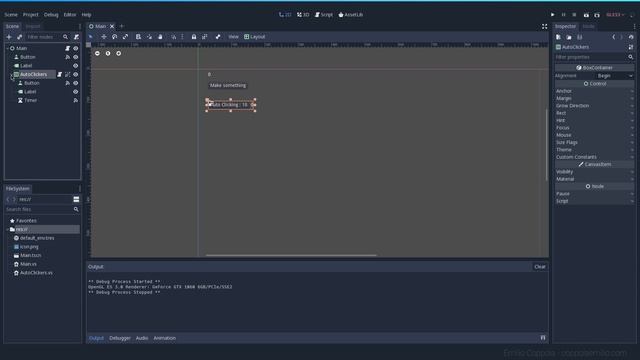Select the Rotate Mode tool
Image resolution: width=640 pixels, height=360 pixels.
(115, 37)
